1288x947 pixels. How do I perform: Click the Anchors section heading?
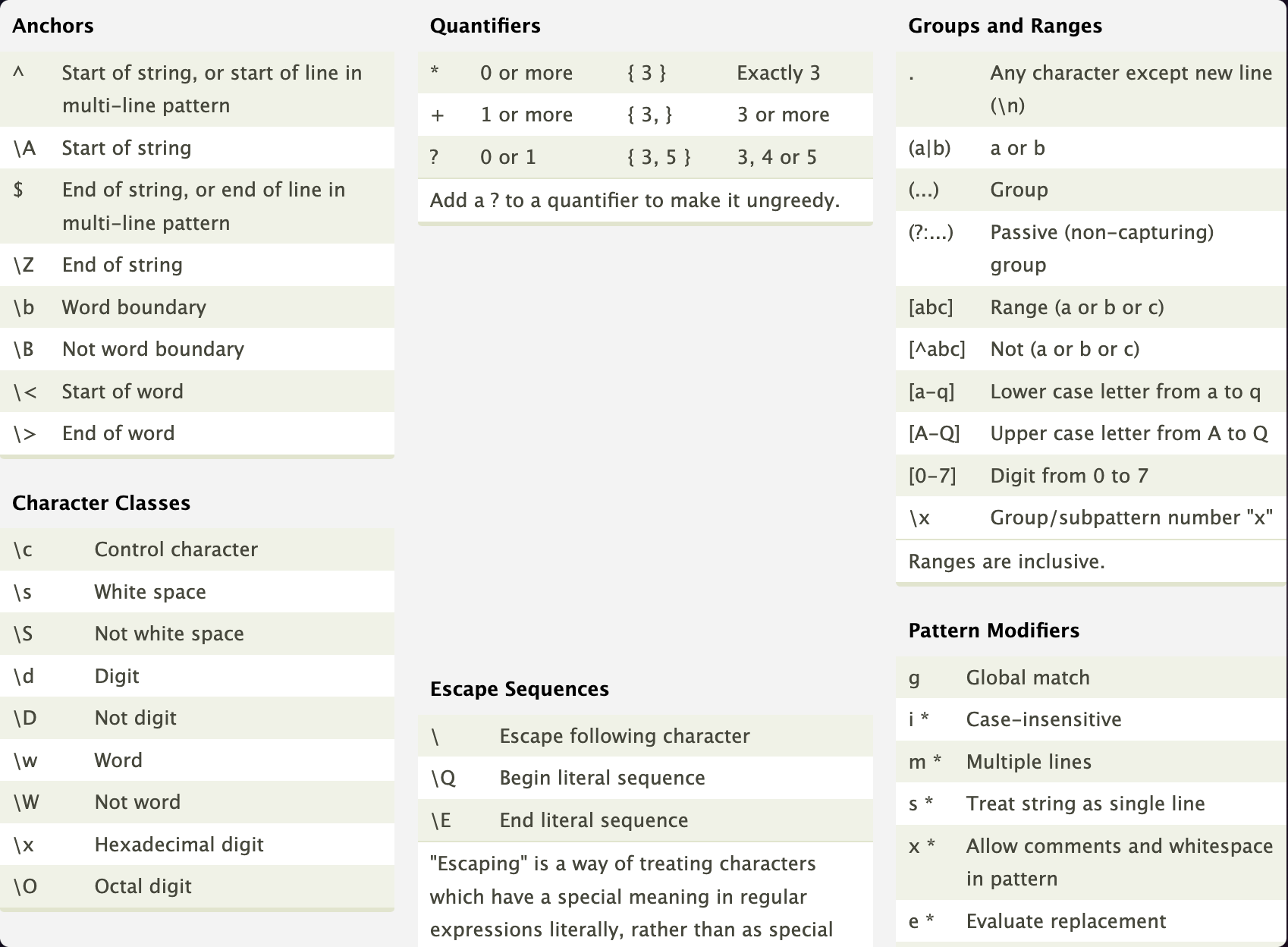coord(53,26)
